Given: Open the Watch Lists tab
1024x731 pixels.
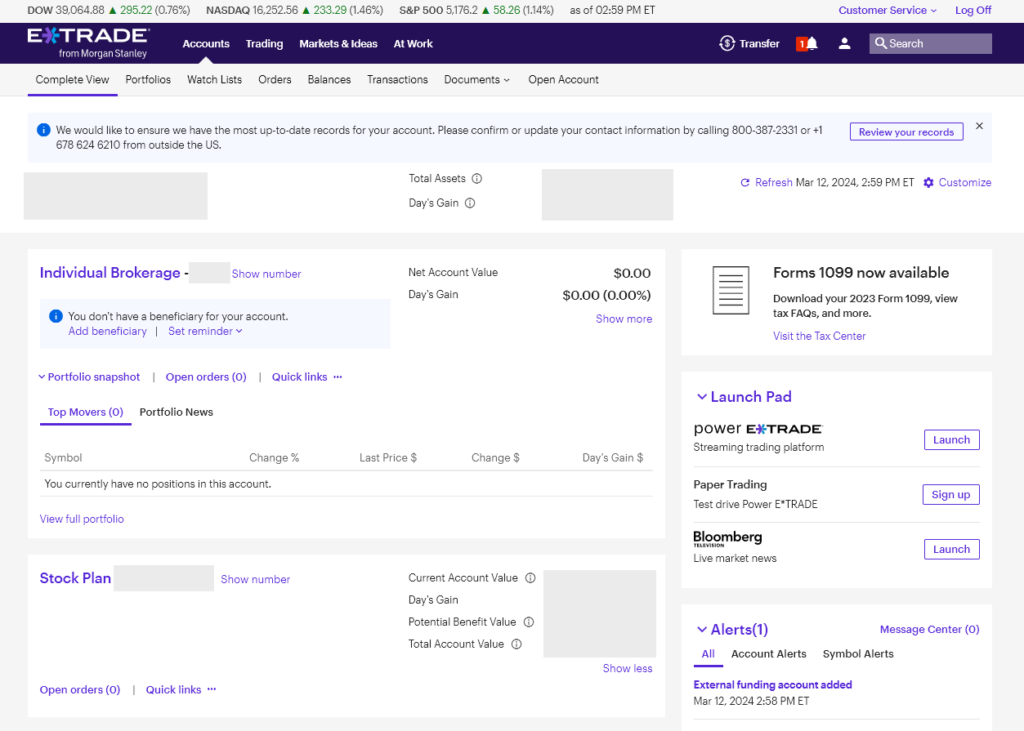Looking at the screenshot, I should [x=214, y=80].
